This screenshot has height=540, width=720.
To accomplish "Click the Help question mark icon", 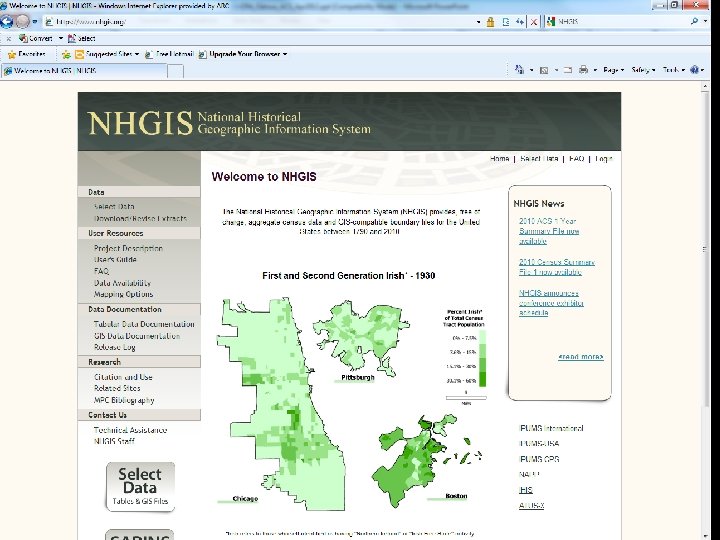I will (694, 70).
